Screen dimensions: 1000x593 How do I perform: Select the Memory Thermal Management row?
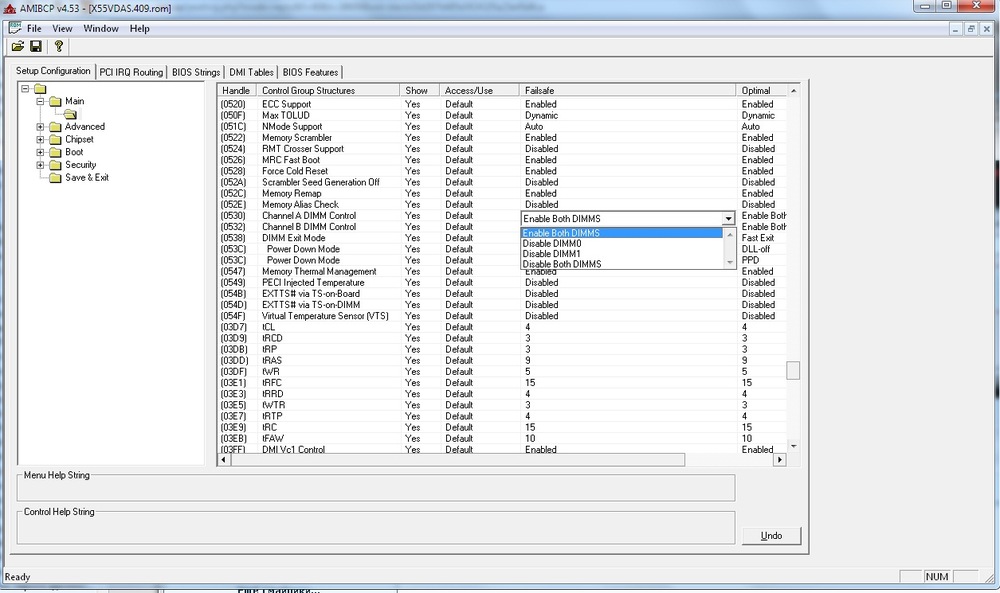[x=319, y=271]
